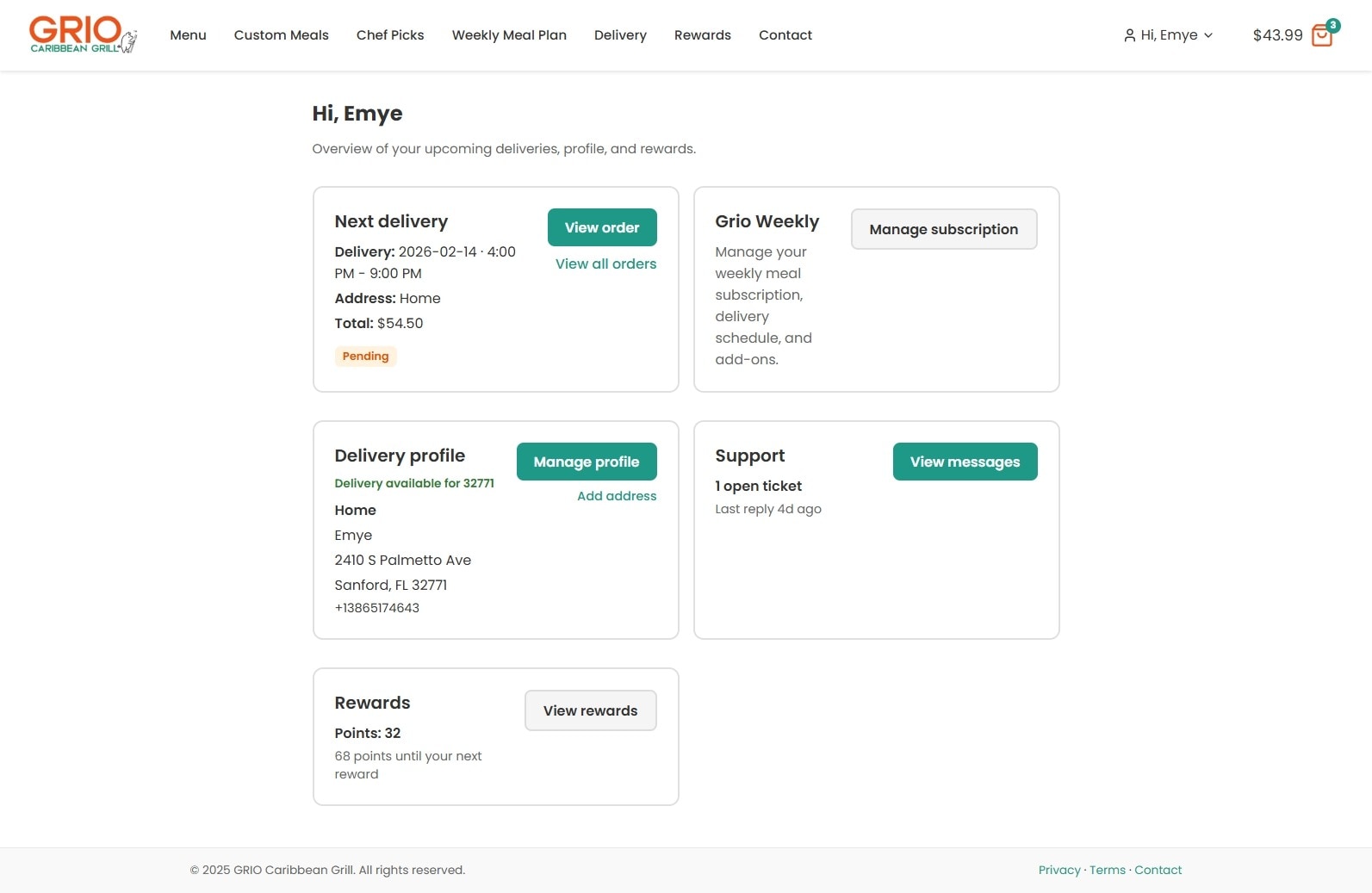
Task: Open the Menu nav item
Action: 188,35
